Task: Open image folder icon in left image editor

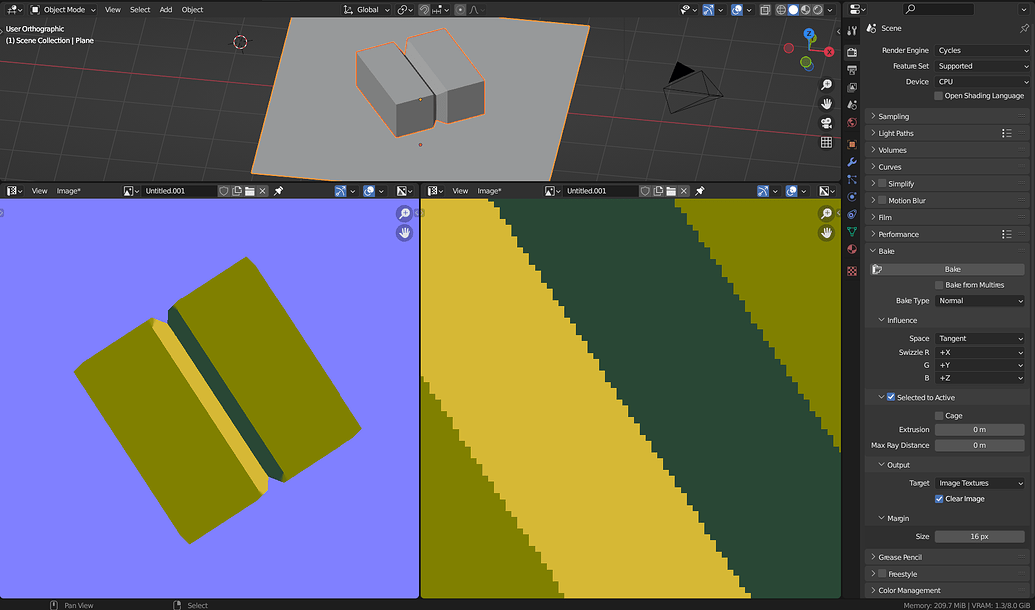Action: pyautogui.click(x=250, y=191)
